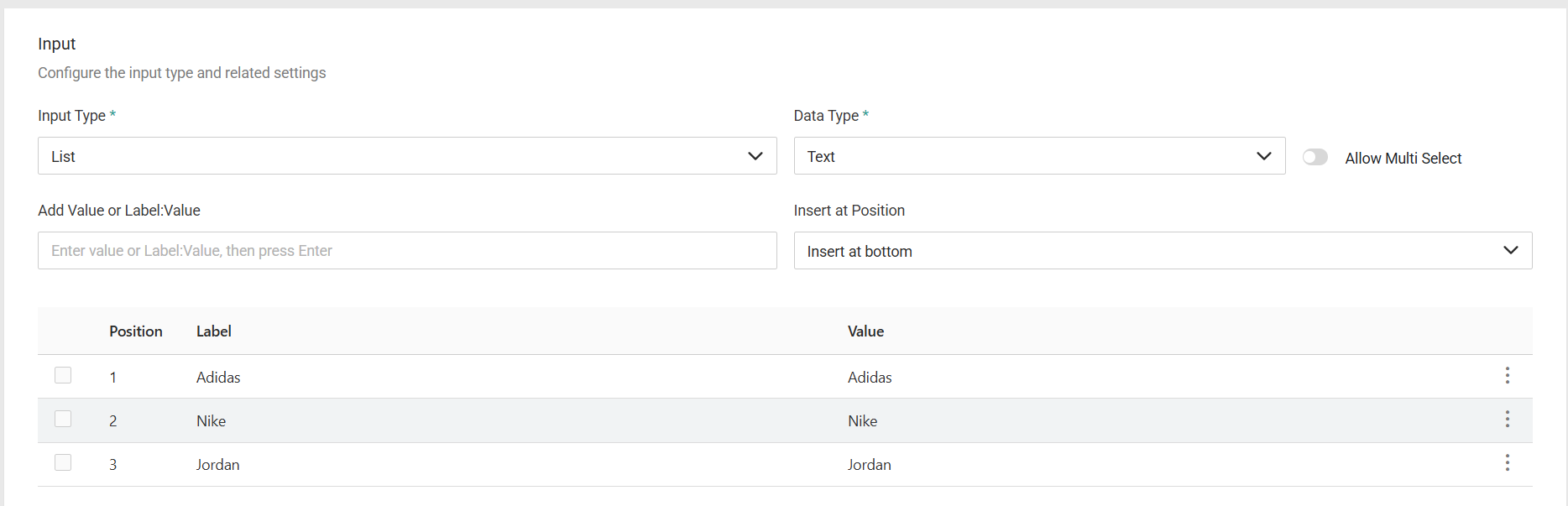The image size is (1568, 506).
Task: Click the Add Value or Label:Value field
Action: coord(407,251)
